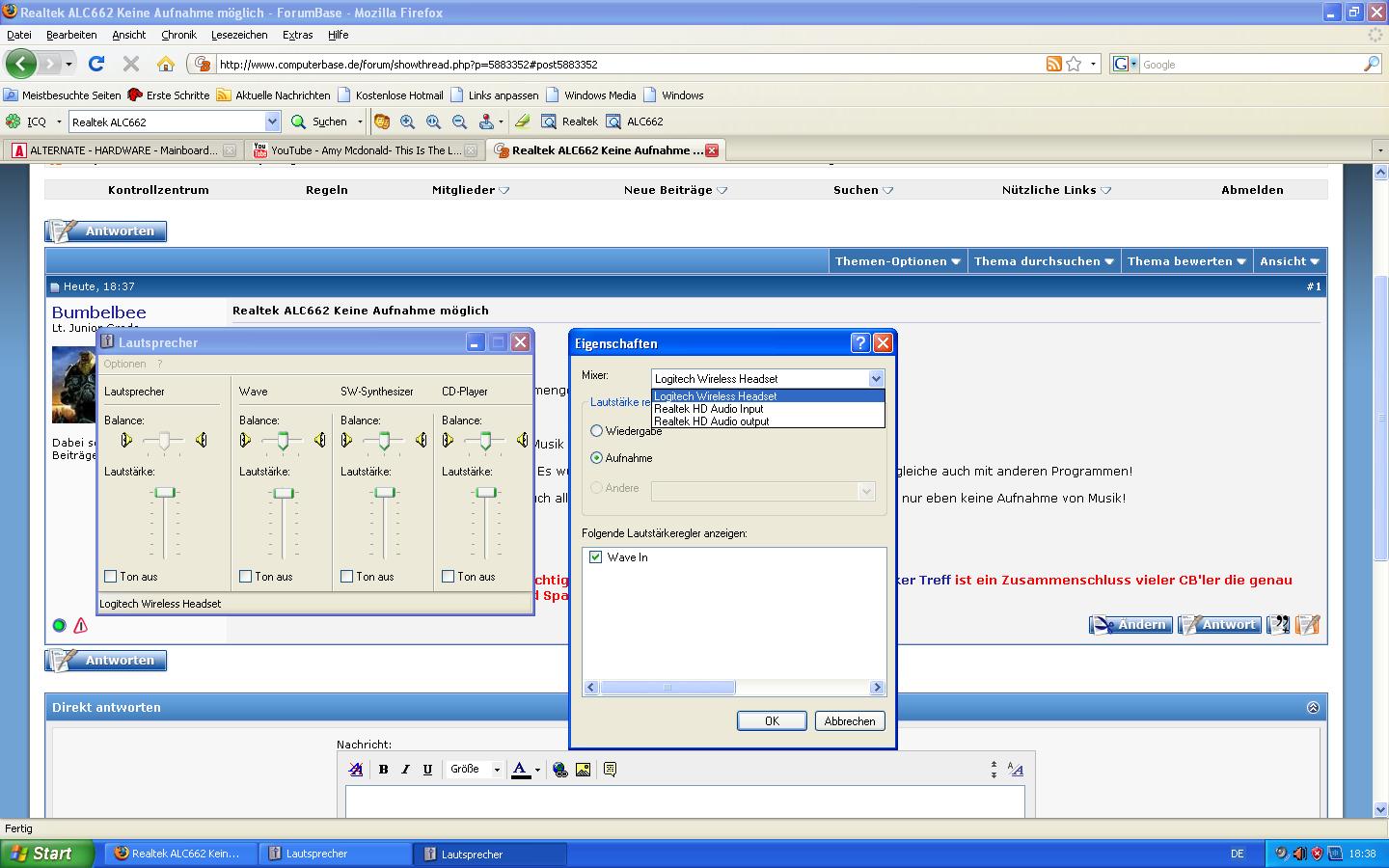The image size is (1389, 868).
Task: Click into the Nachricht message text area
Action: pos(685,802)
